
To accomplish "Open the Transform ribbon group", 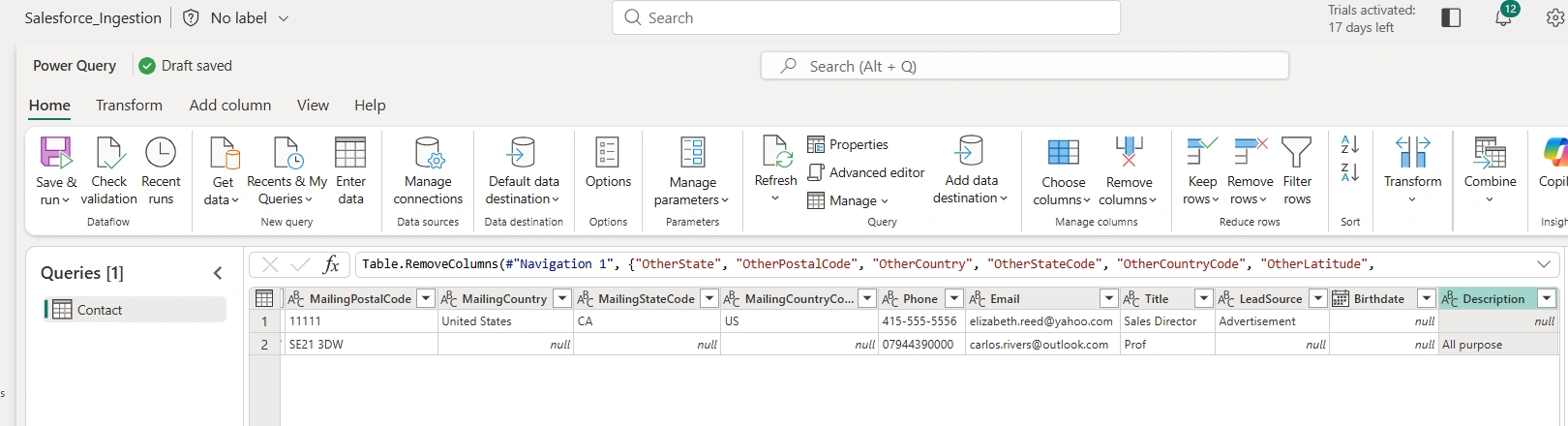I will (x=1412, y=169).
